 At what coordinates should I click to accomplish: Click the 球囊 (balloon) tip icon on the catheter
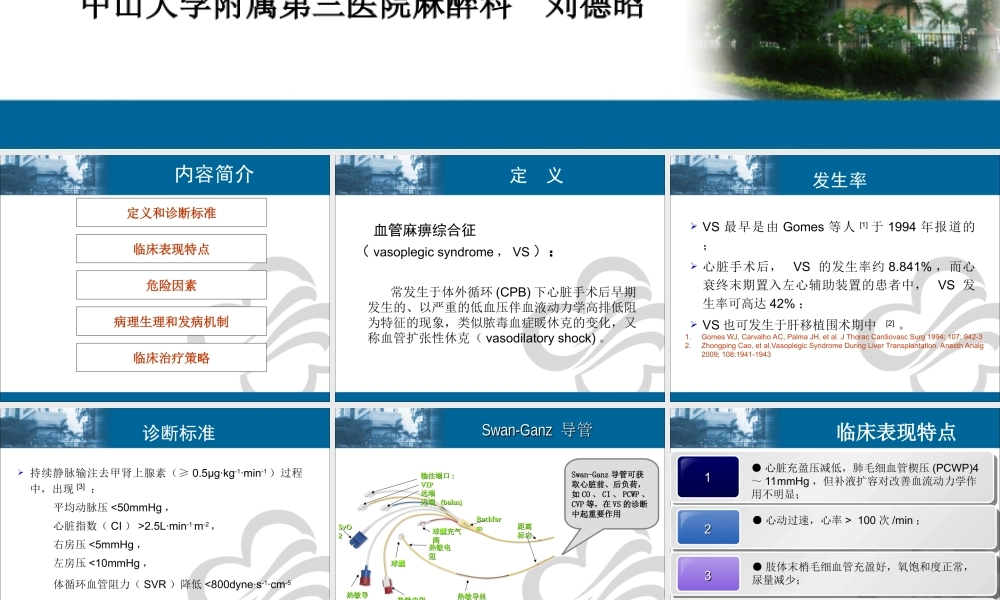click(401, 536)
